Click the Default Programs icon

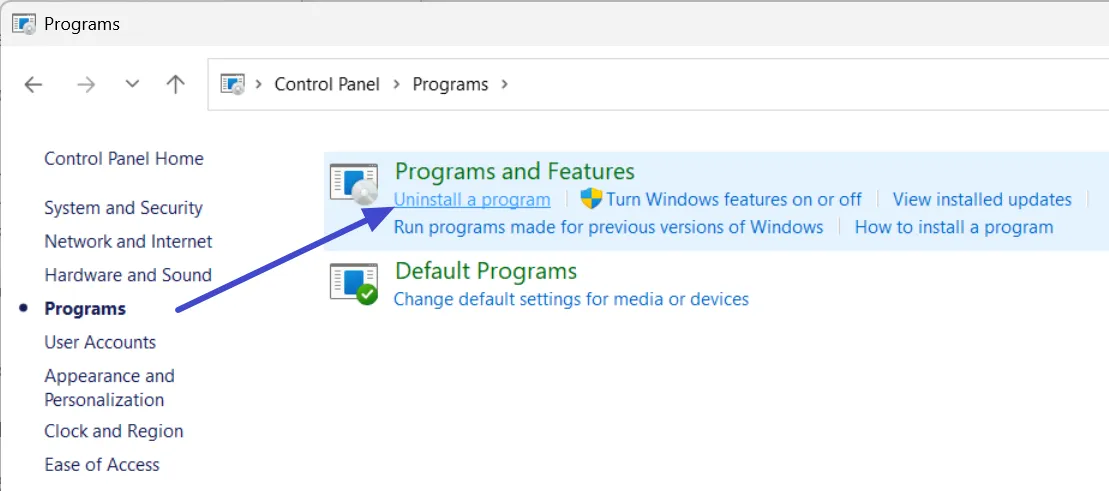click(x=354, y=283)
